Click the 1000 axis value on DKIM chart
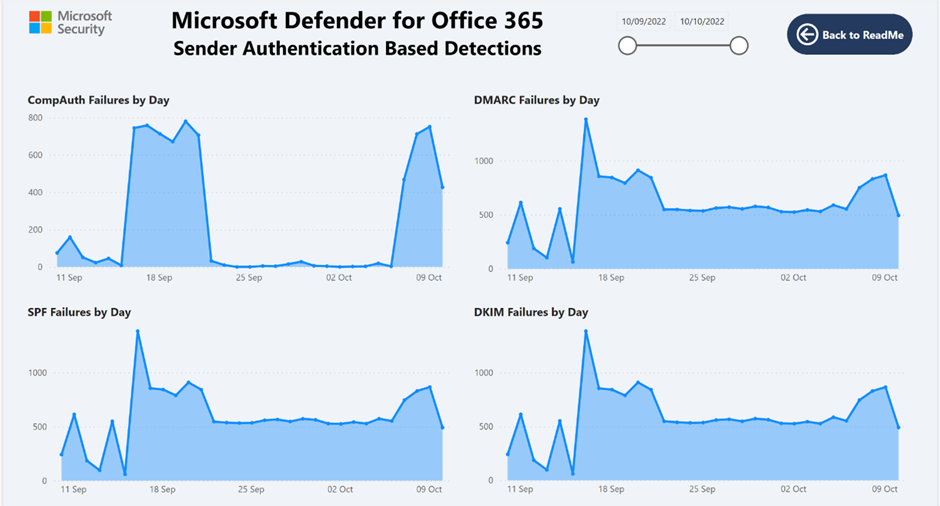The height and width of the screenshot is (506, 940). 483,373
